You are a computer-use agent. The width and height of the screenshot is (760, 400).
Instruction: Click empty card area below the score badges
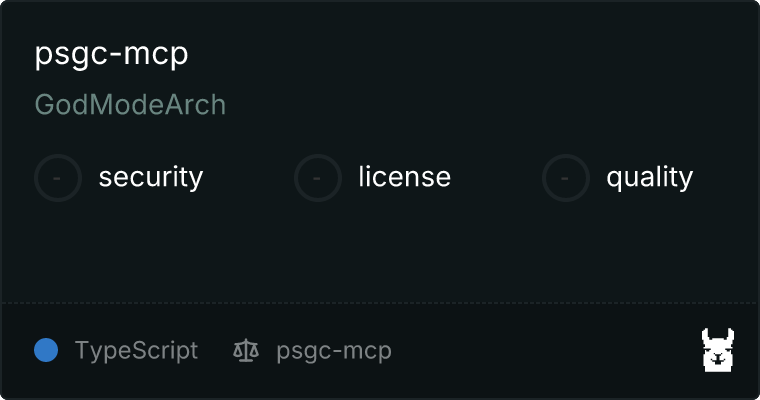coord(380,252)
